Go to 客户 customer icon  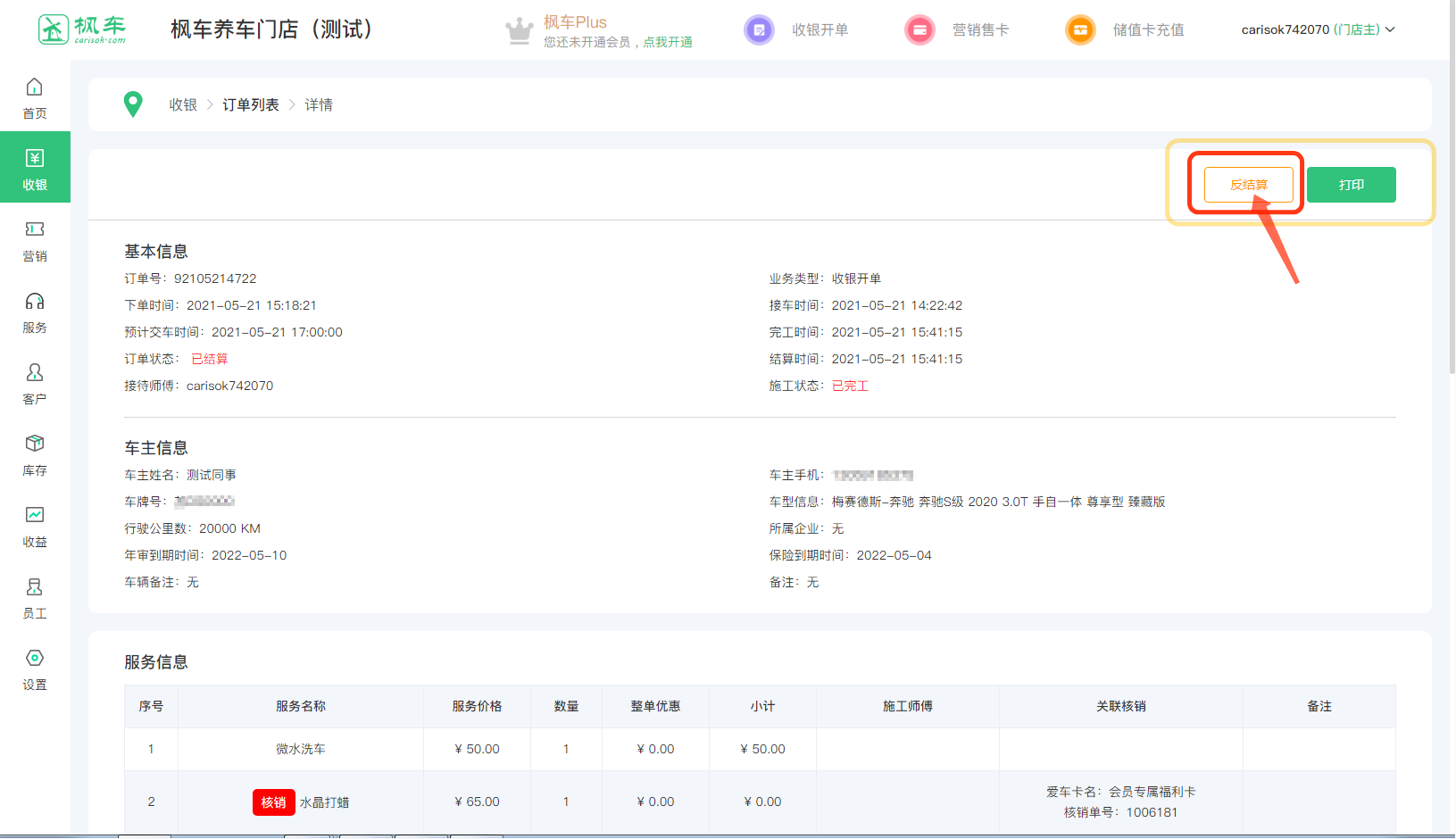tap(35, 373)
